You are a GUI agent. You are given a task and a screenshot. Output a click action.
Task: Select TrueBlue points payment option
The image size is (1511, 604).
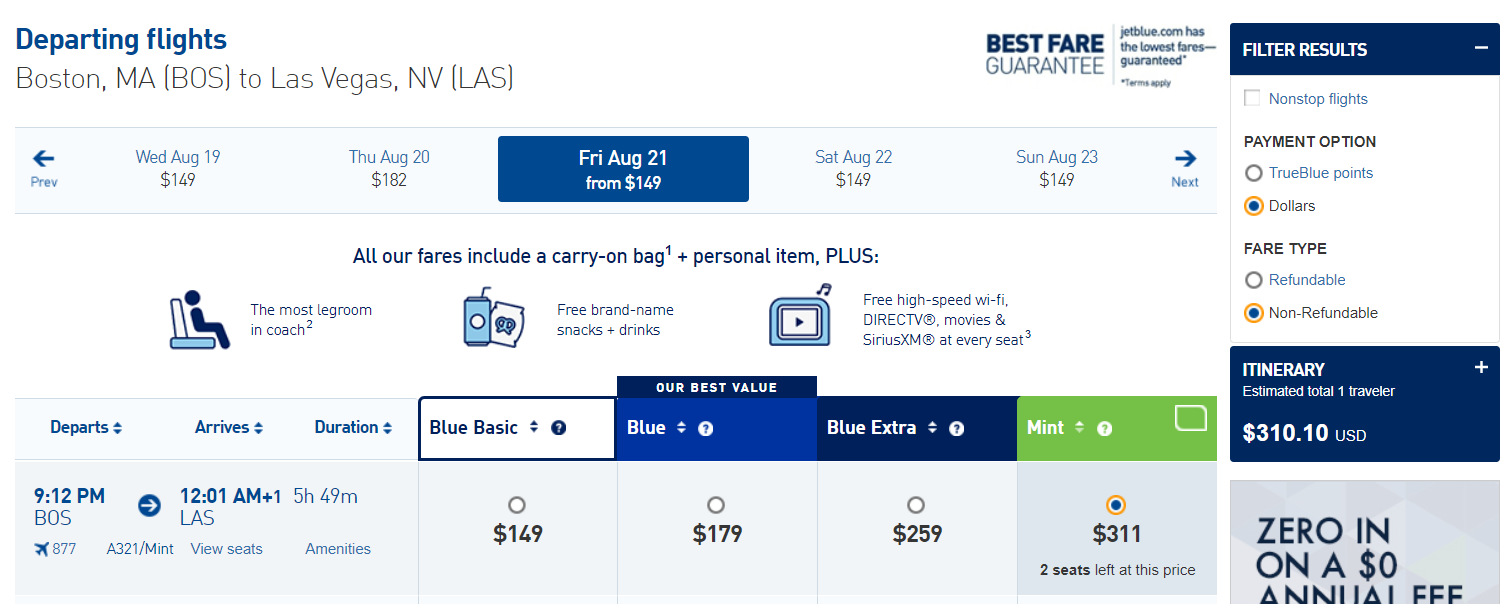pyautogui.click(x=1253, y=173)
